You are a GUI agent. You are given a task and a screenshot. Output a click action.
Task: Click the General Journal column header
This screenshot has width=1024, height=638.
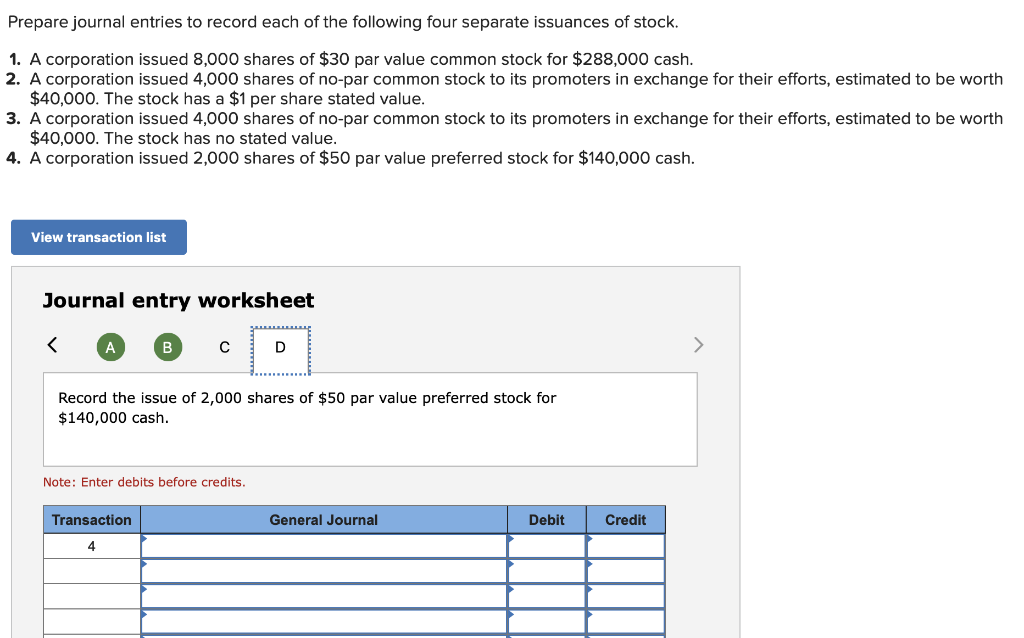coord(324,520)
